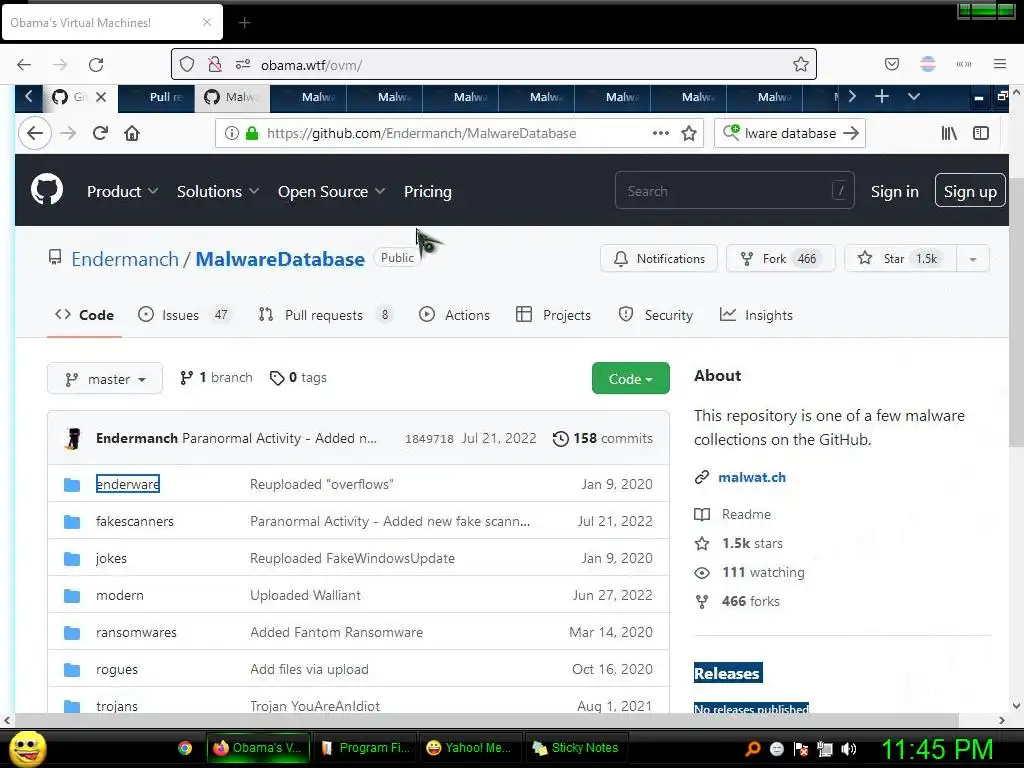Go back in the inner VM browser
Viewport: 1024px width, 768px height.
tap(35, 133)
